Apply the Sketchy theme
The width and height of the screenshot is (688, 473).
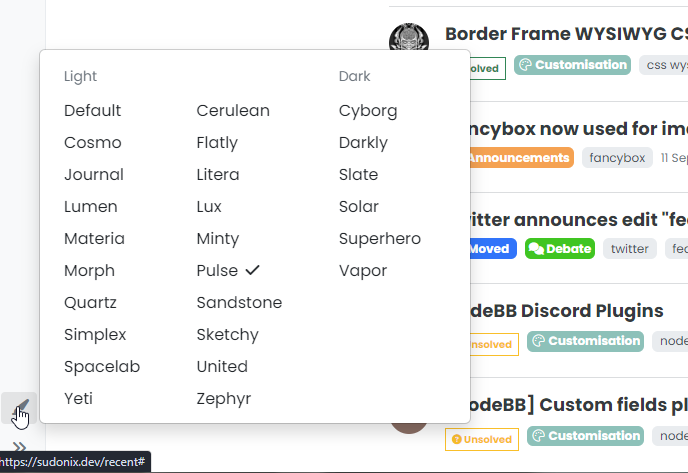click(227, 335)
